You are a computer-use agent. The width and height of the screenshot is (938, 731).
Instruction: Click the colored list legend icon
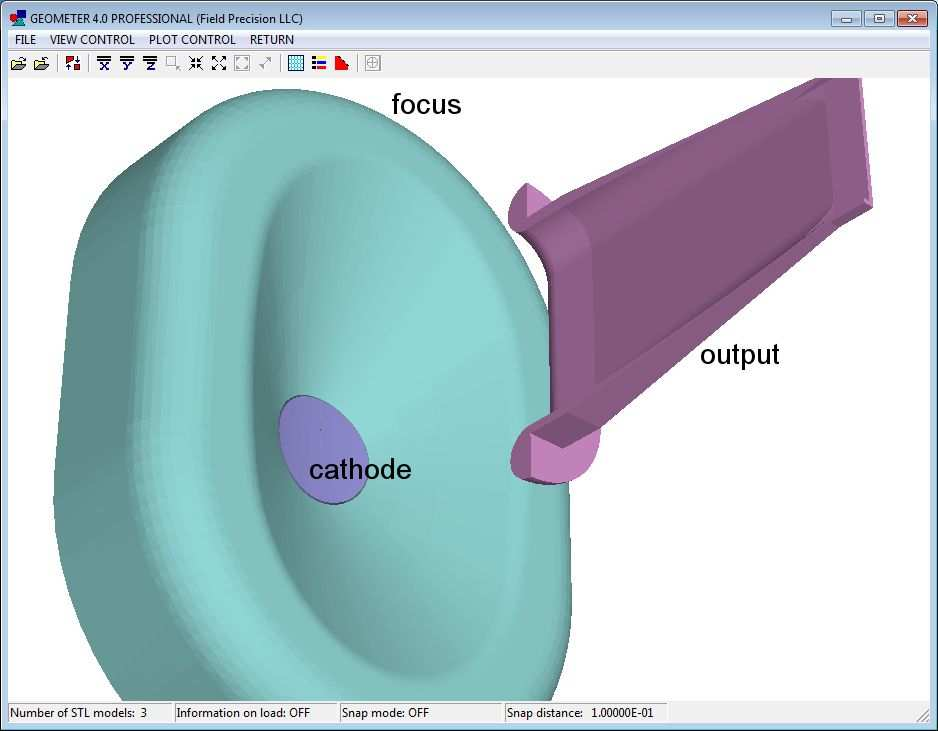click(319, 63)
